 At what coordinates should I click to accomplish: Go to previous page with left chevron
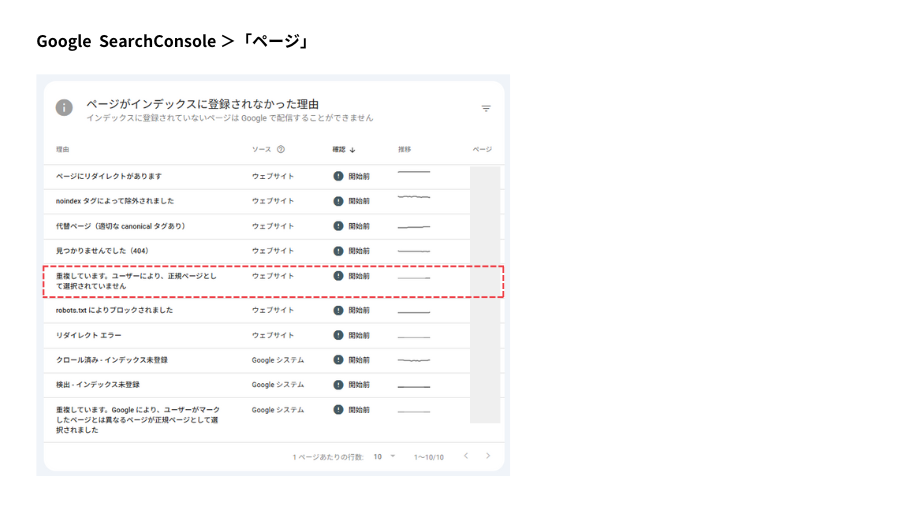point(466,456)
